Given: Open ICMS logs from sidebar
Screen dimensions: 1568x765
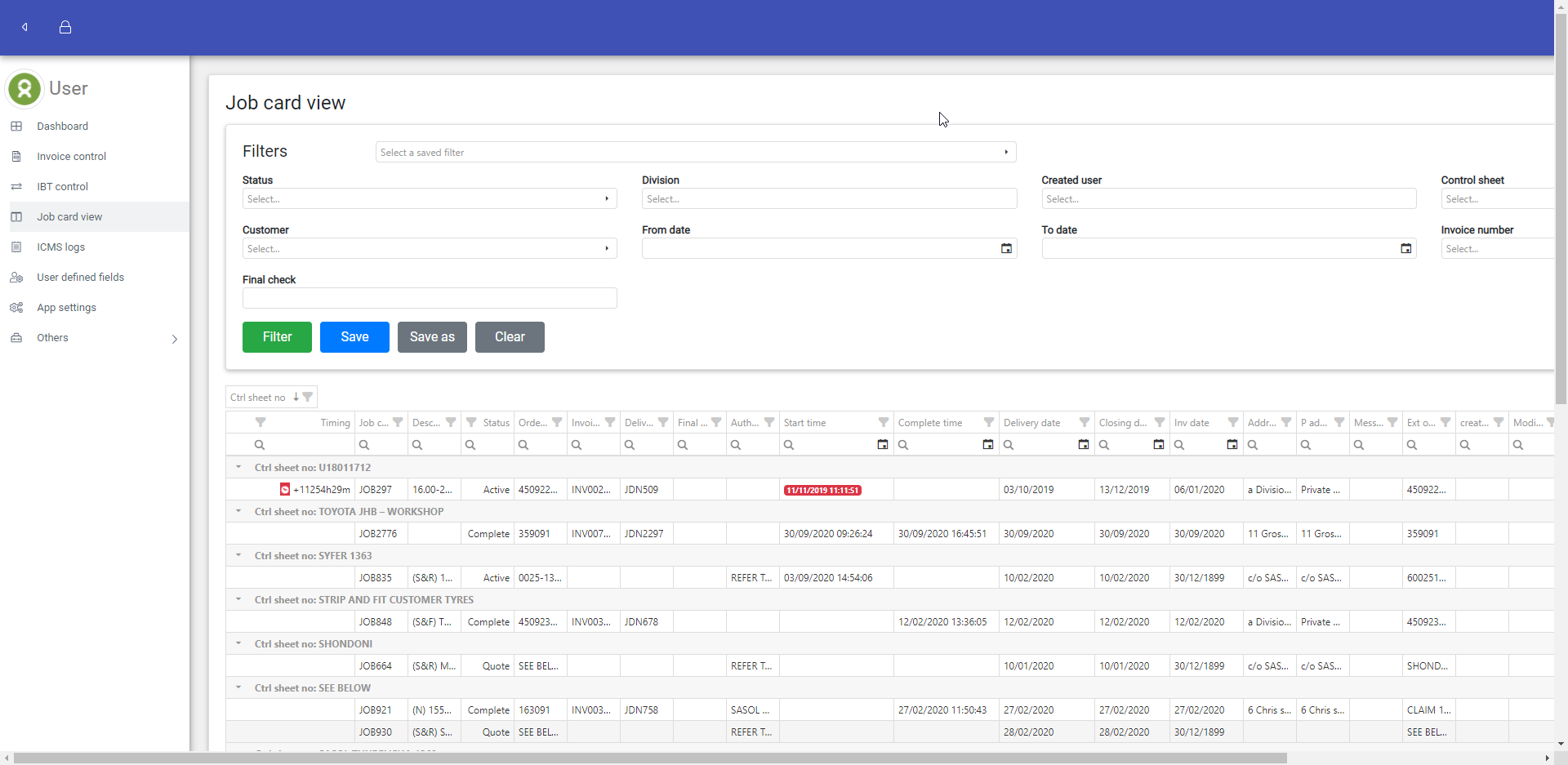Looking at the screenshot, I should (60, 247).
